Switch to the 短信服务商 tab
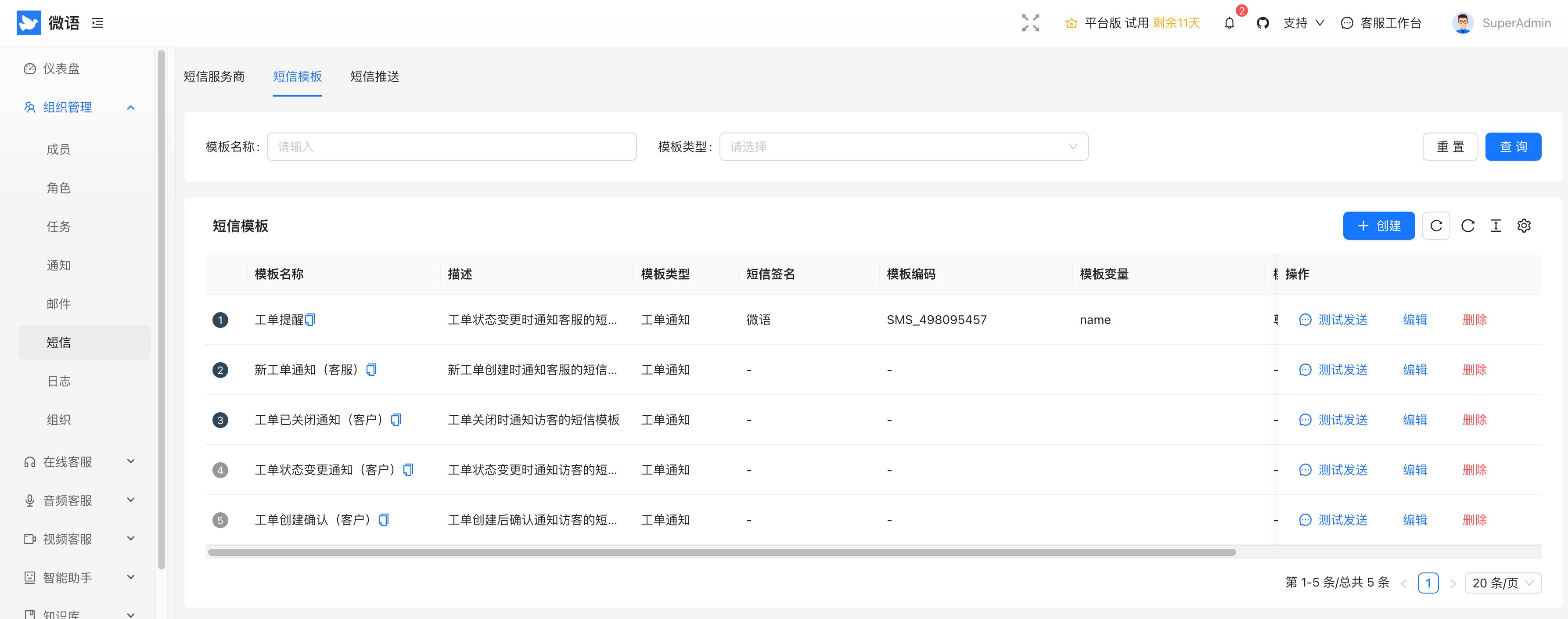Image resolution: width=1568 pixels, height=619 pixels. pos(214,76)
